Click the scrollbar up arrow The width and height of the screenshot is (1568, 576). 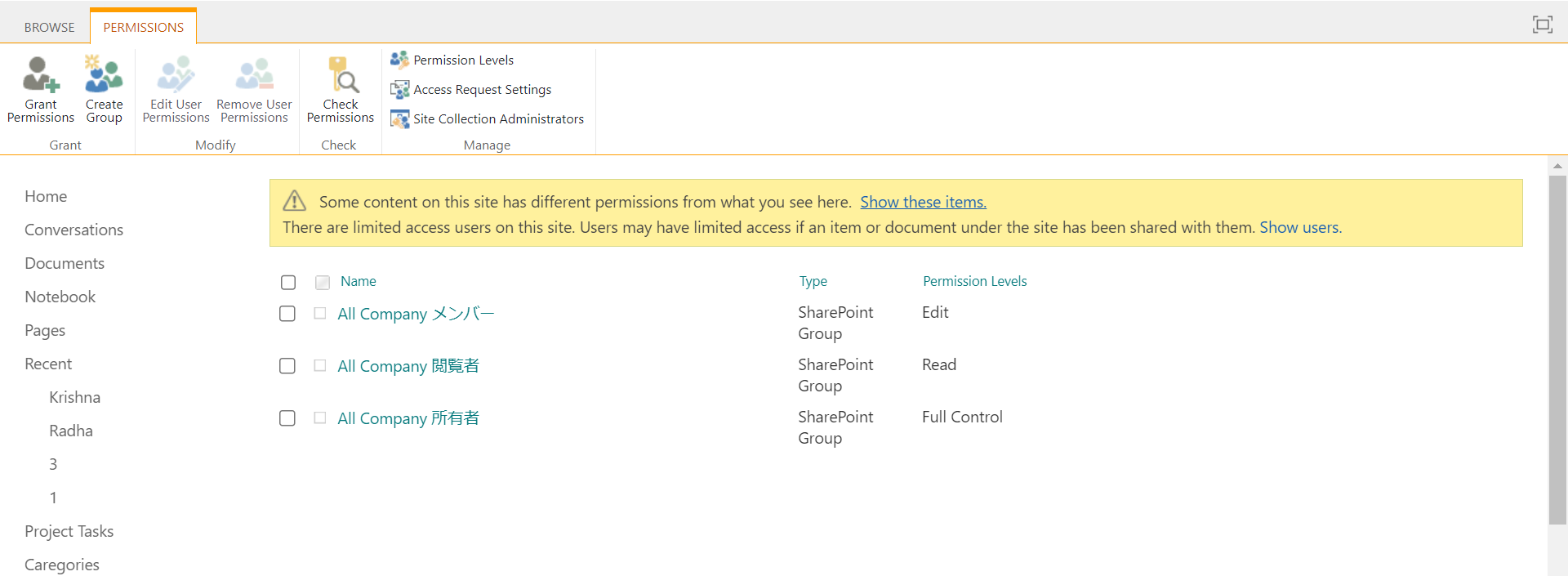pos(1557,166)
